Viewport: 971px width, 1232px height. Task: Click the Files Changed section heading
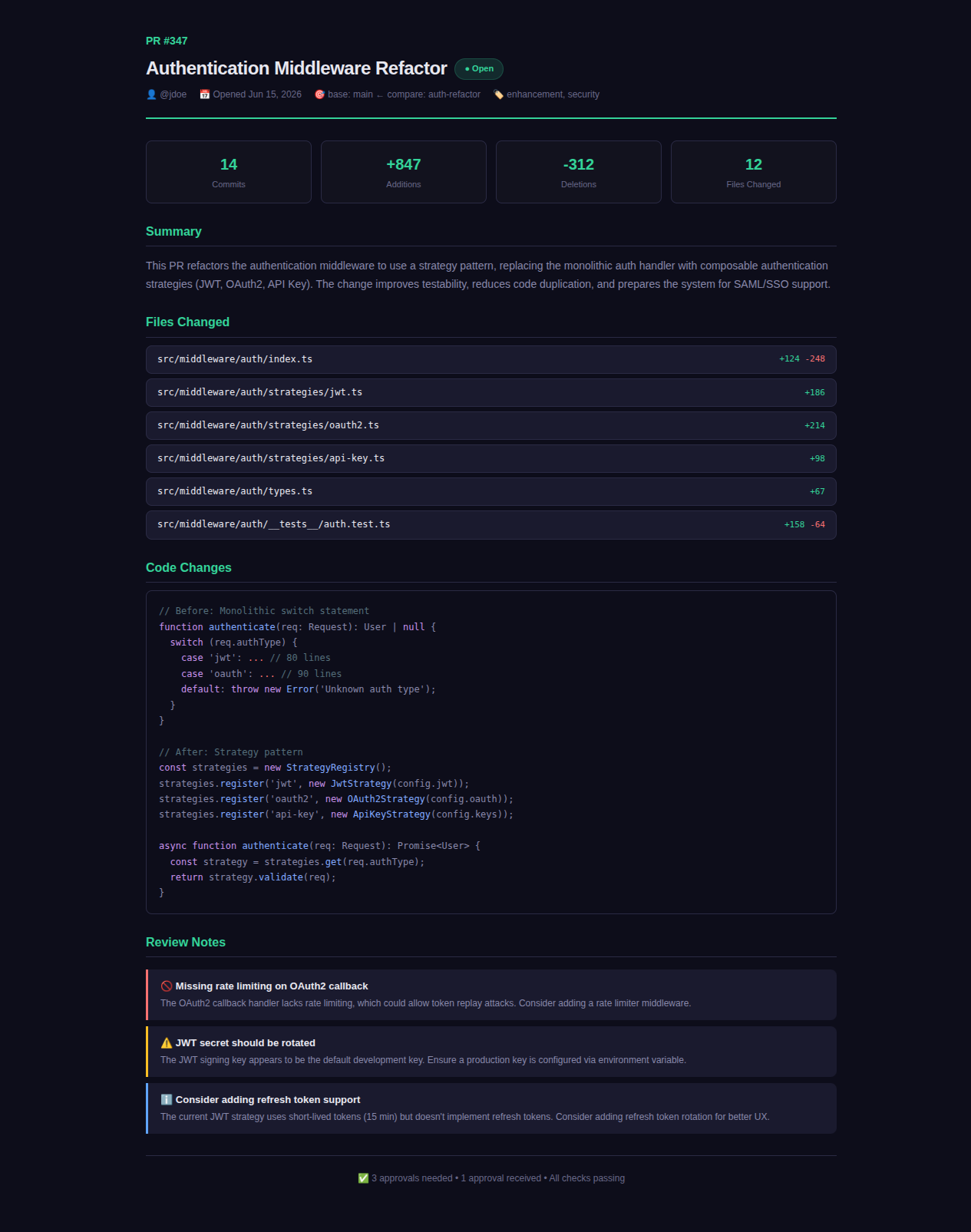coord(187,322)
